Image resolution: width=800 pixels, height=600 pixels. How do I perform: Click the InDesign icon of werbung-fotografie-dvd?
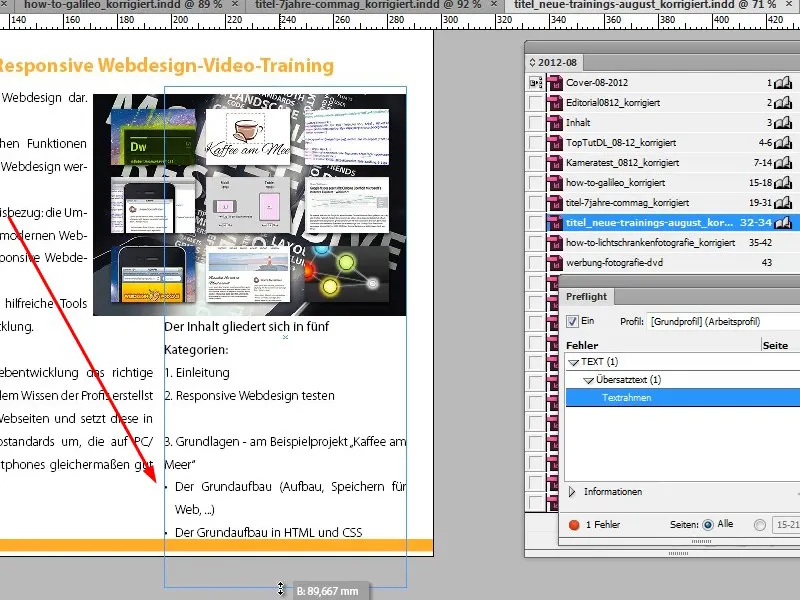pos(555,263)
